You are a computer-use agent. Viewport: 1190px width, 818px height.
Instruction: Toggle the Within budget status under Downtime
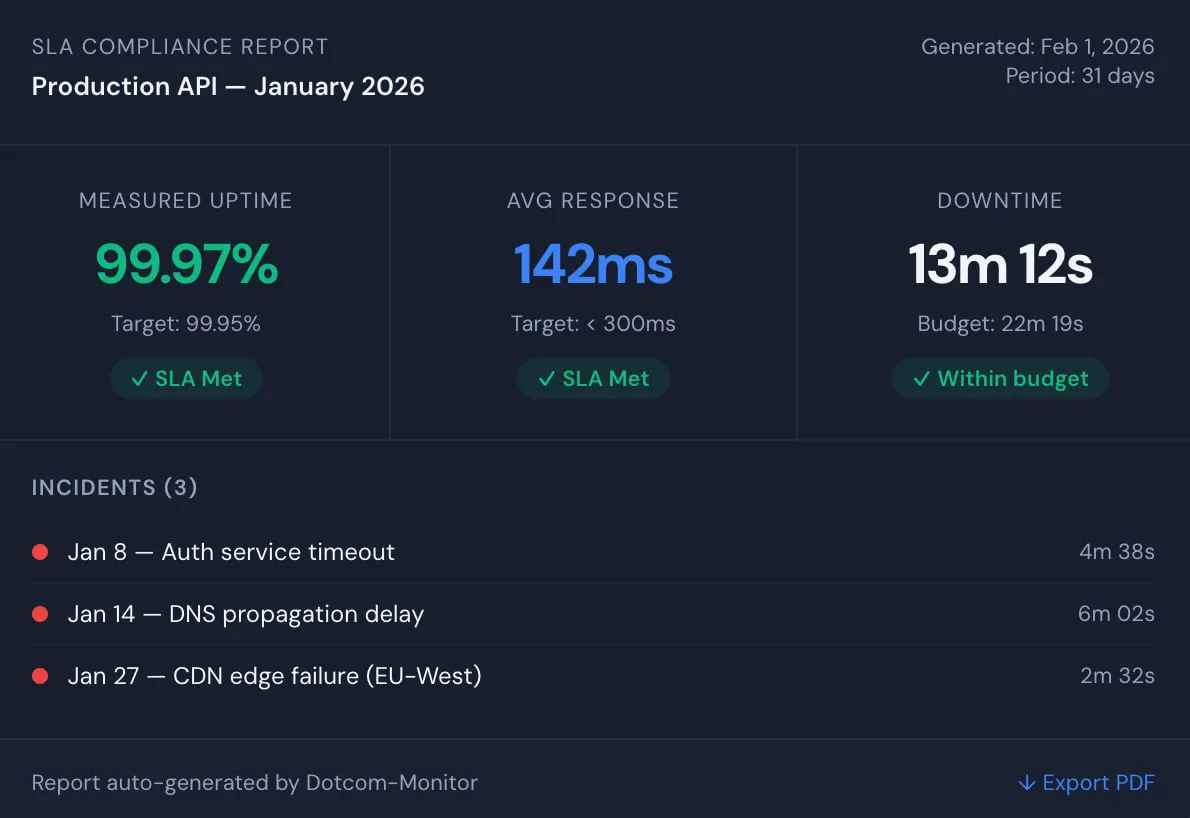[1000, 378]
